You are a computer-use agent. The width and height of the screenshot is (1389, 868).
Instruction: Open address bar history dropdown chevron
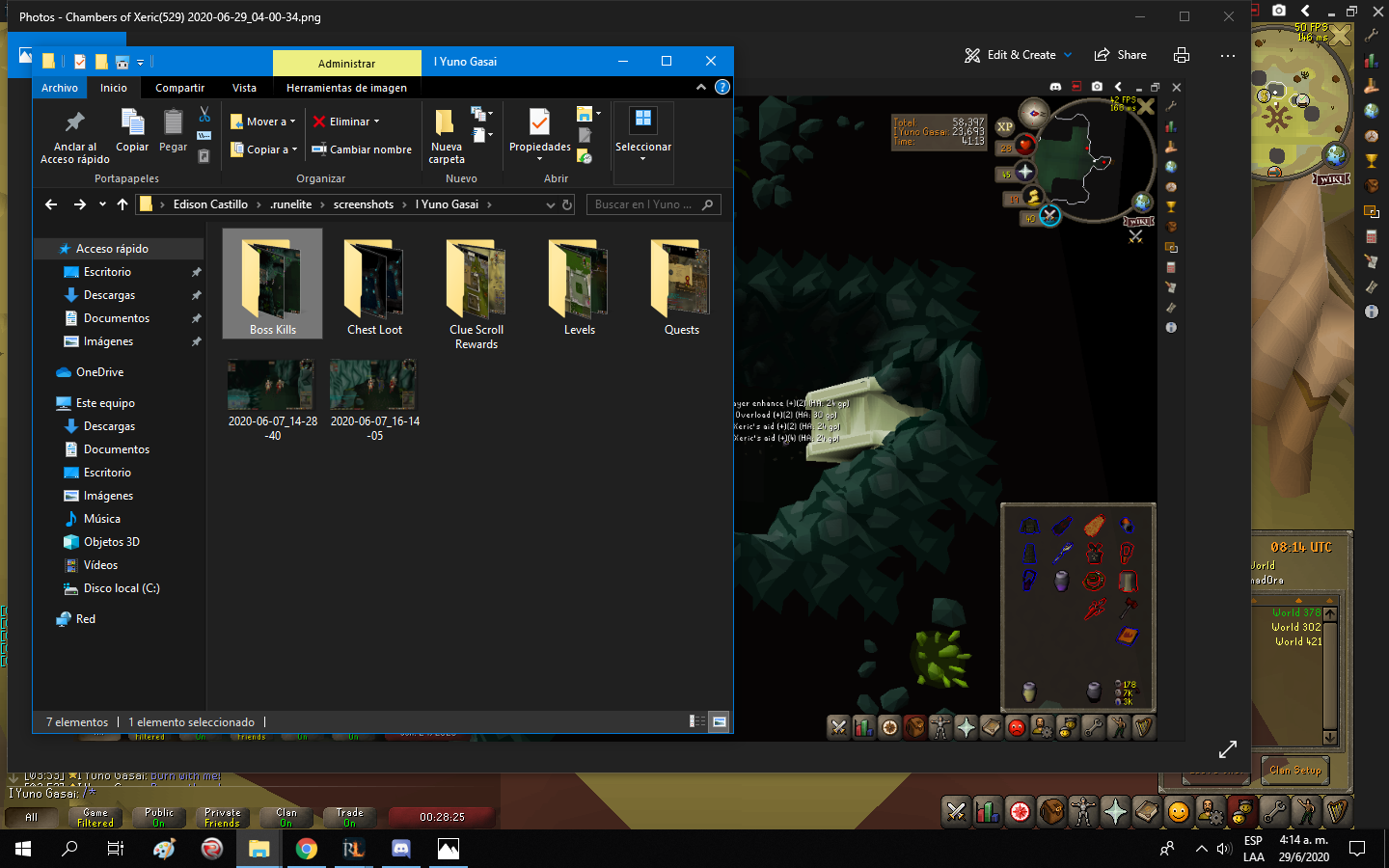(x=551, y=204)
